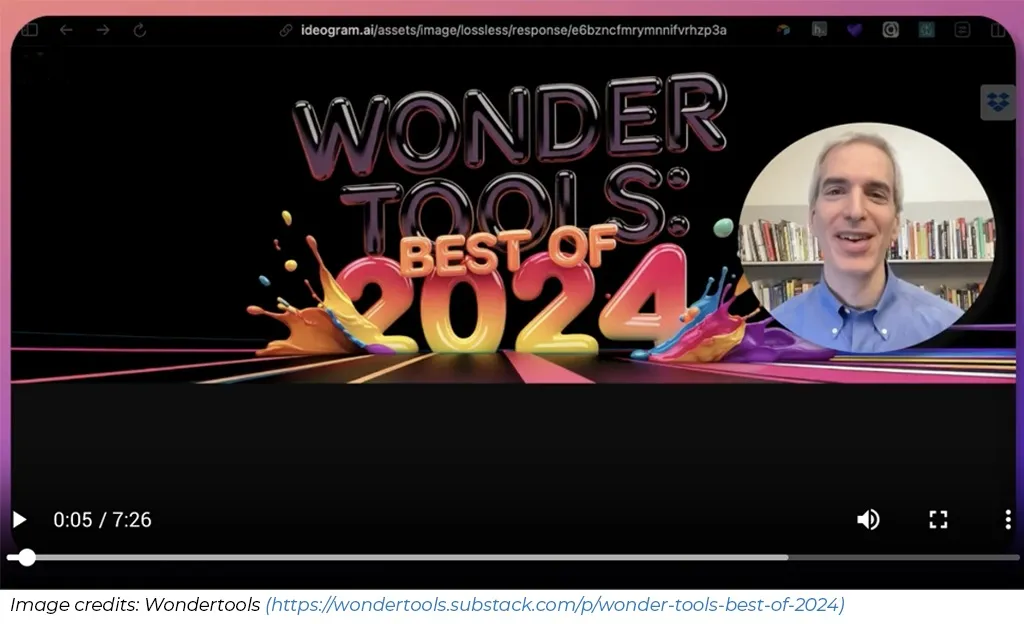Screen dimensions: 1024x624
Task: Open the wondertools.substack.com credit link
Action: [x=555, y=604]
